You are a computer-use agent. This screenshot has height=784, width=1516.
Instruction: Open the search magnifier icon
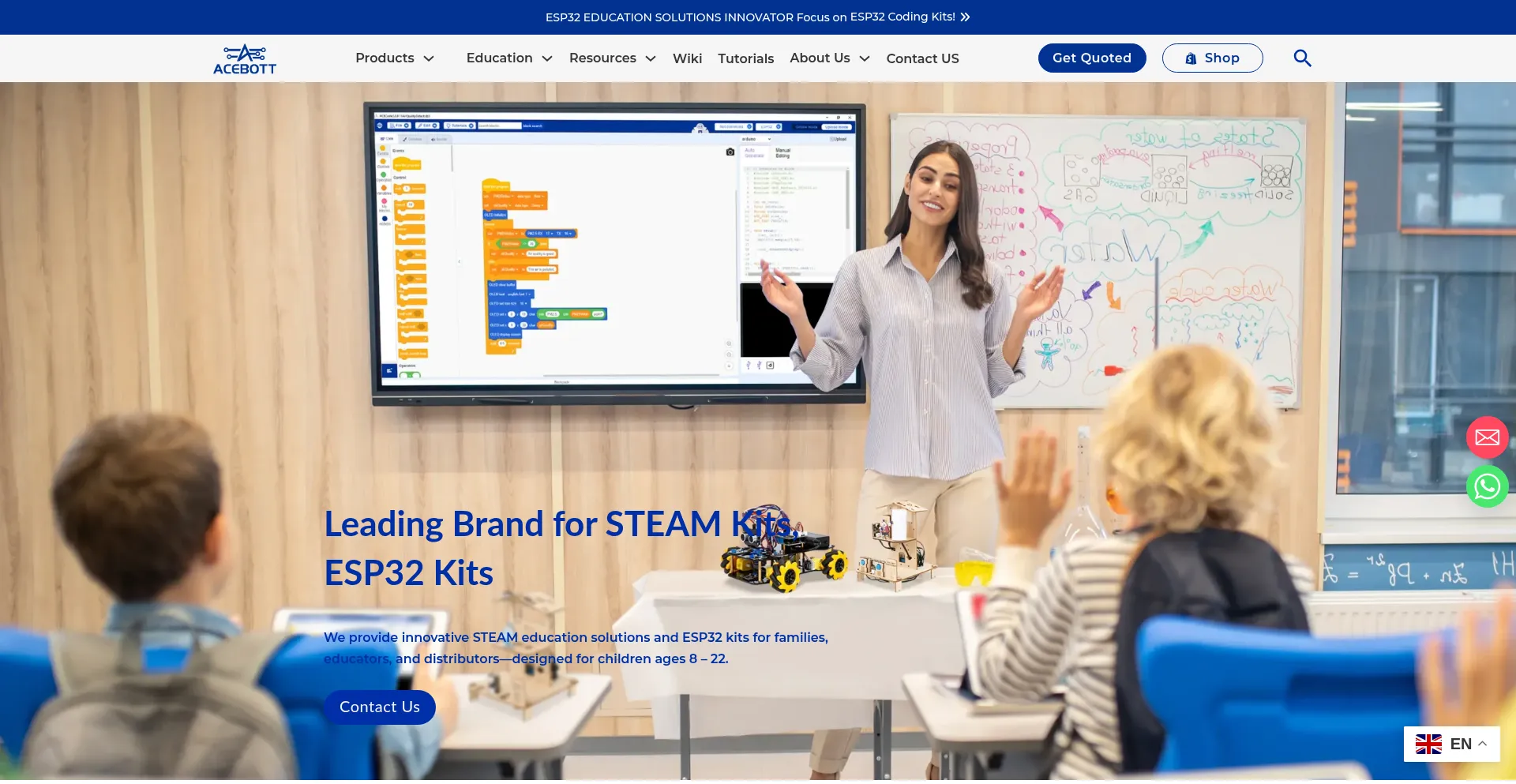coord(1302,58)
